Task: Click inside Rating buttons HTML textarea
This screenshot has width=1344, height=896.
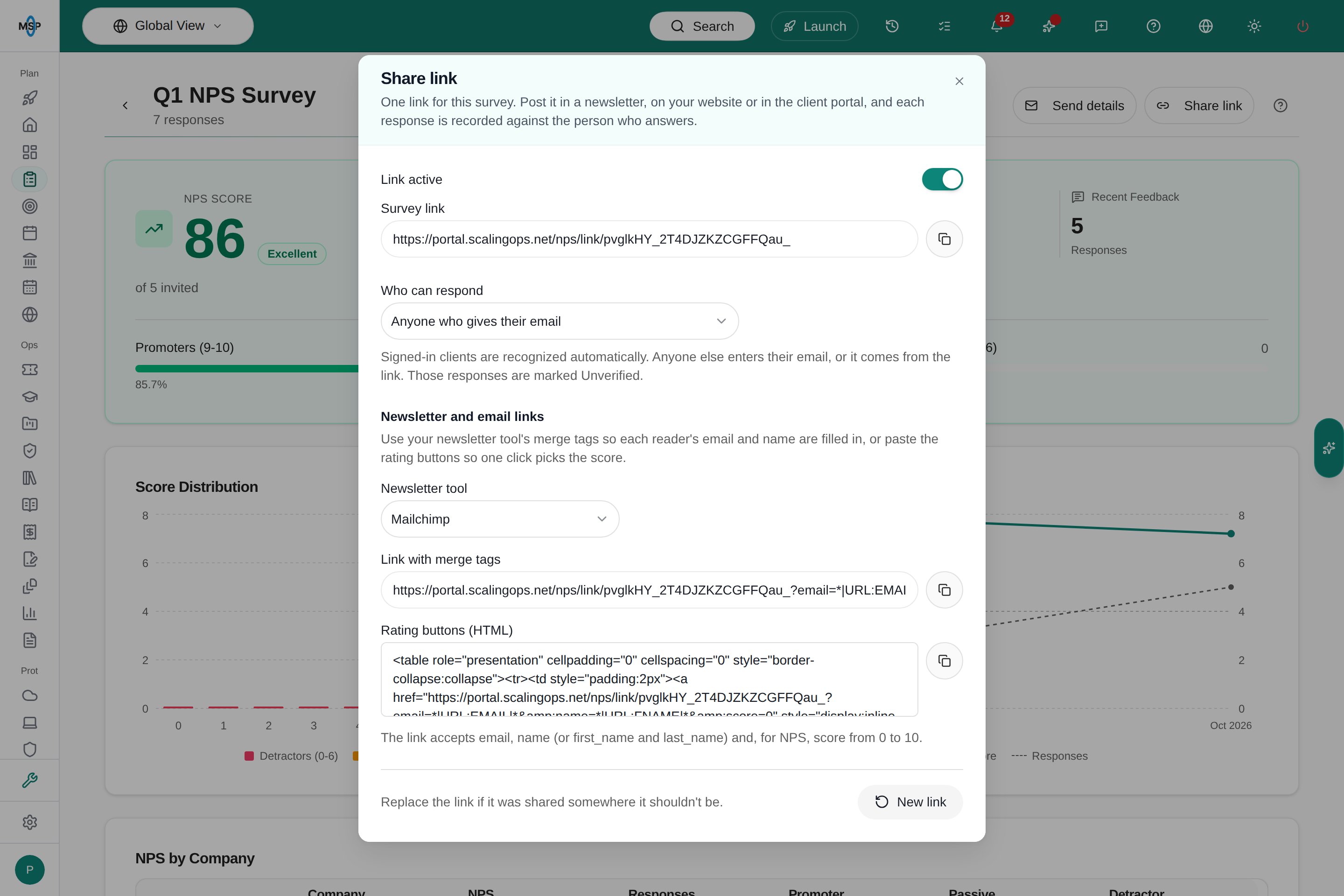Action: point(649,679)
